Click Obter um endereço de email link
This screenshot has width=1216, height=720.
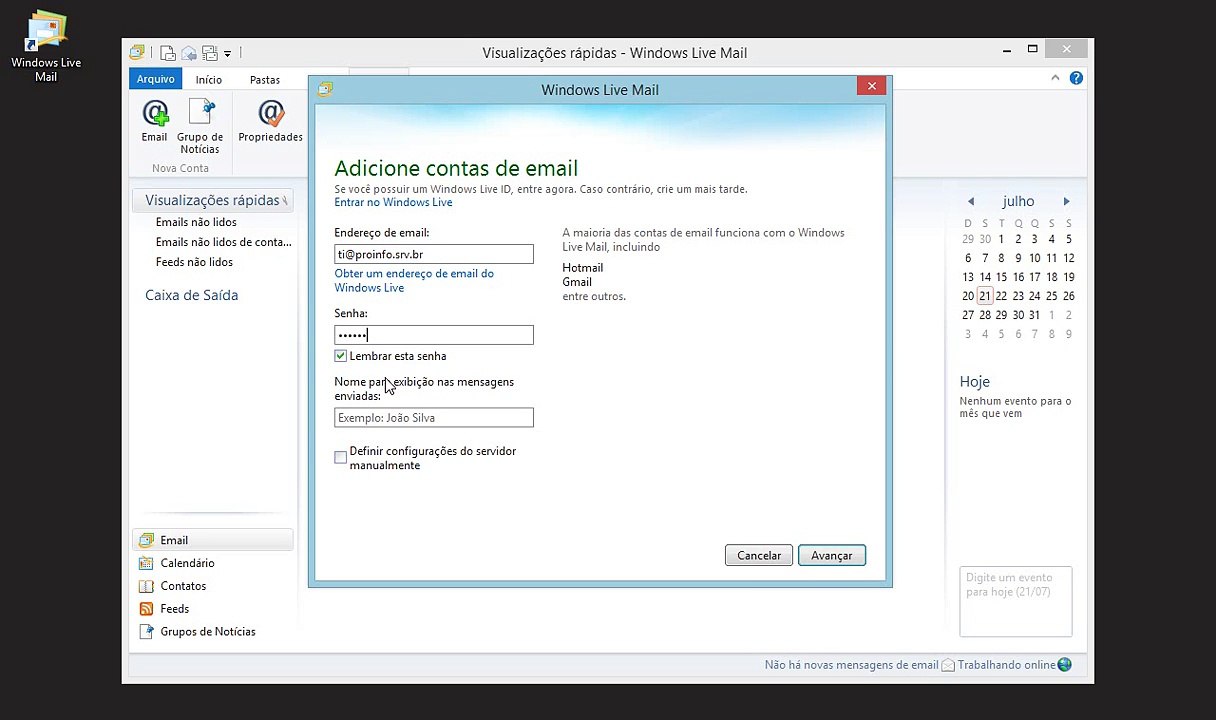(x=414, y=280)
